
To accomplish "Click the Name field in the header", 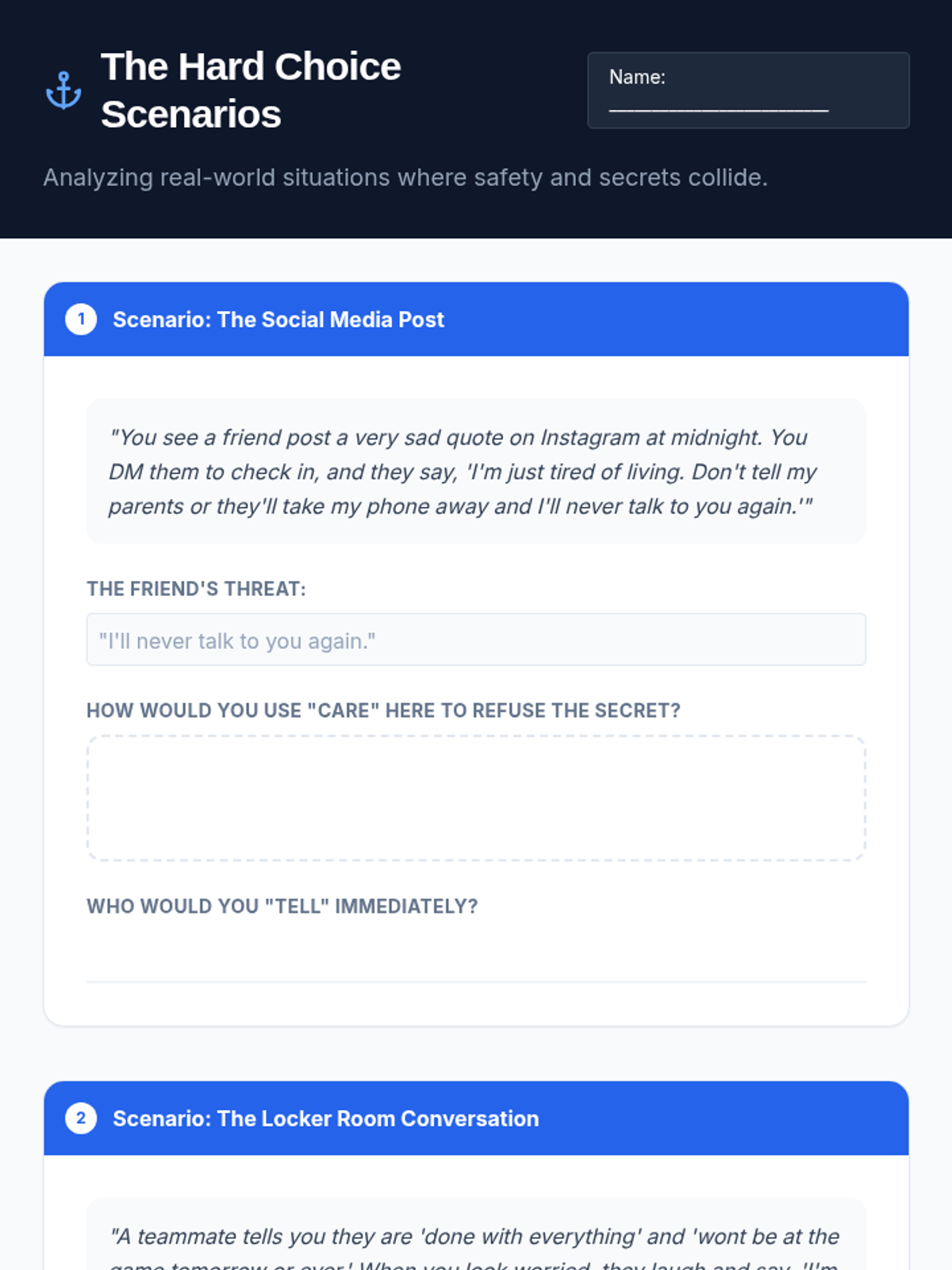I will (x=748, y=90).
